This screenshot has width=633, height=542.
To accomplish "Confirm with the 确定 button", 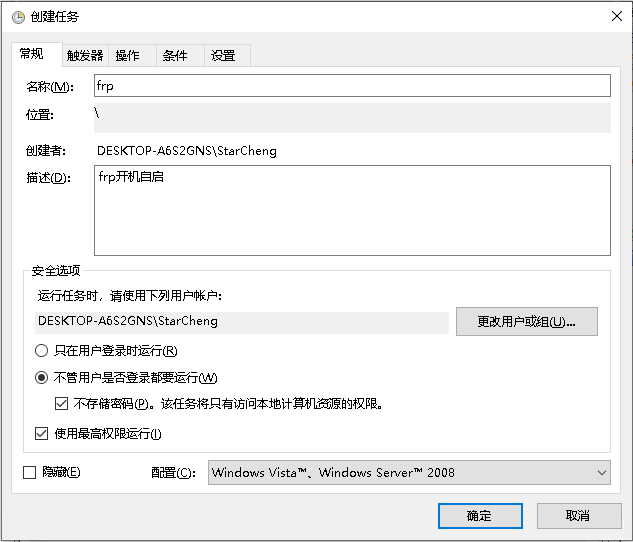I will click(x=480, y=515).
